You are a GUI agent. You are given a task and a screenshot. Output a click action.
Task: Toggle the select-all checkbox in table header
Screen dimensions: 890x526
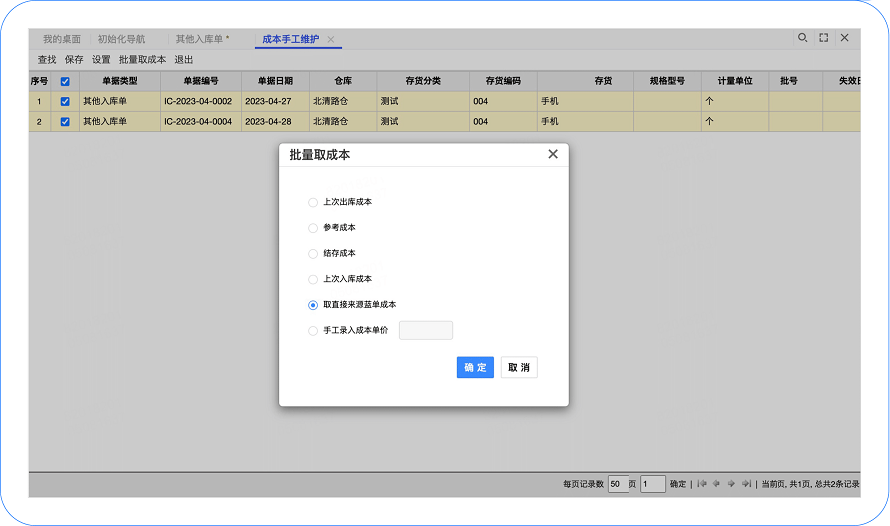coord(65,81)
